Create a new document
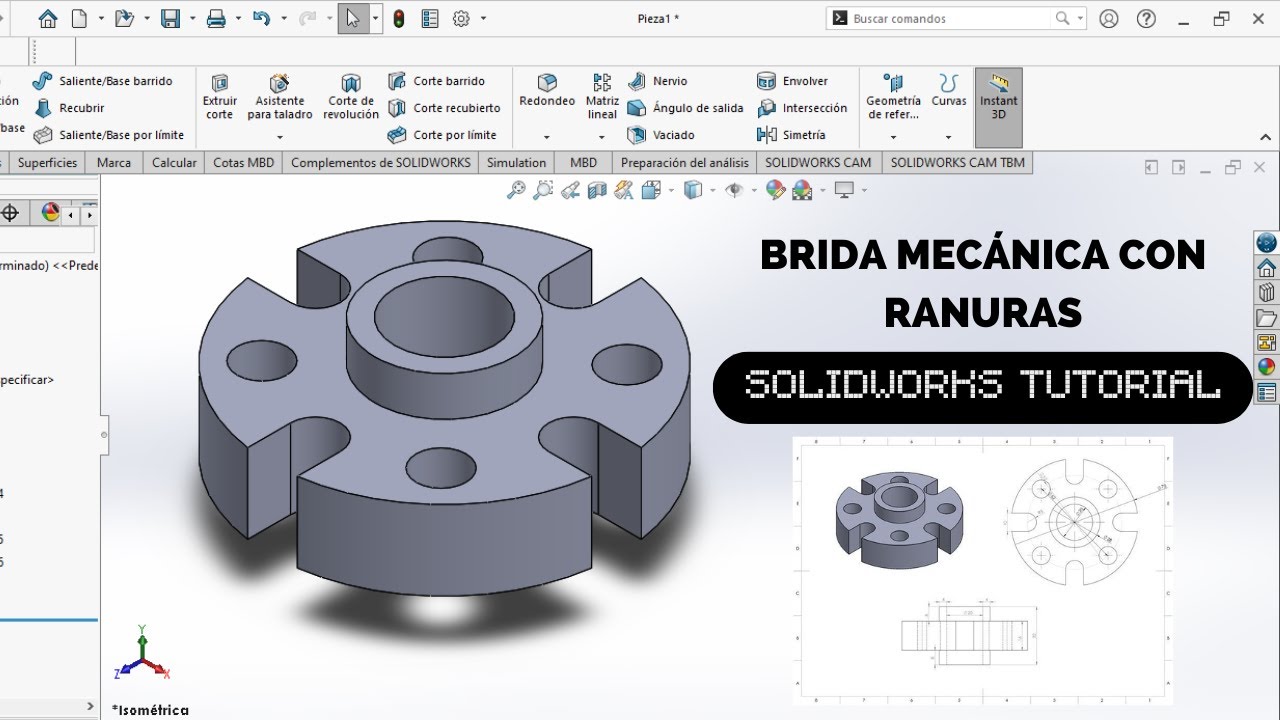The height and width of the screenshot is (720, 1280). [x=78, y=18]
